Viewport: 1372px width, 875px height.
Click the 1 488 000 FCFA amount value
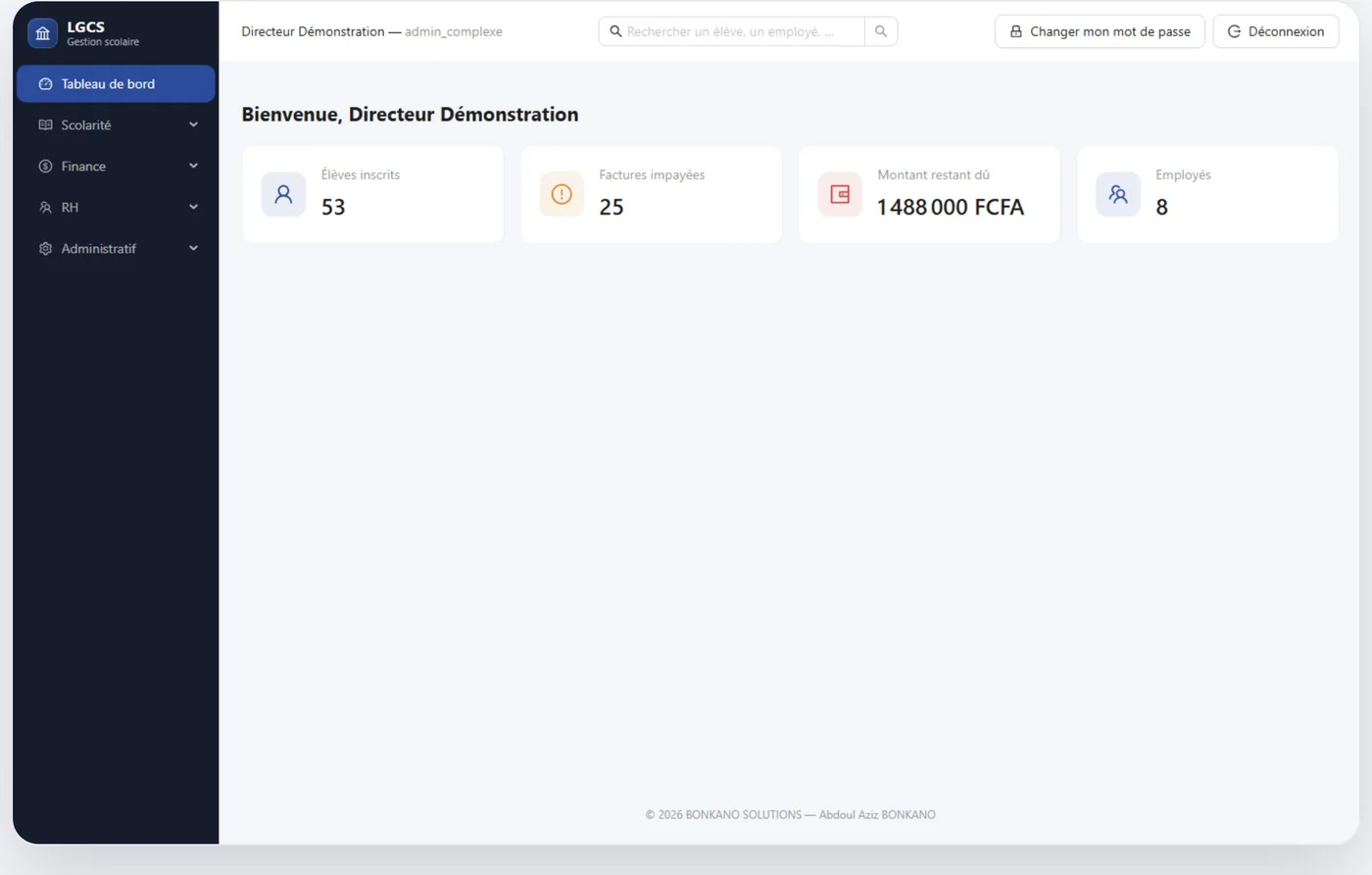click(x=951, y=207)
